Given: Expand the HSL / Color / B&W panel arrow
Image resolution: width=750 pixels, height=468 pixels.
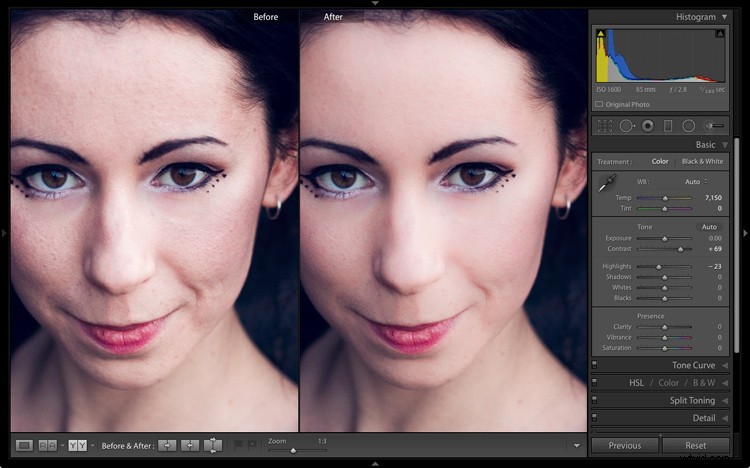Looking at the screenshot, I should click(725, 383).
